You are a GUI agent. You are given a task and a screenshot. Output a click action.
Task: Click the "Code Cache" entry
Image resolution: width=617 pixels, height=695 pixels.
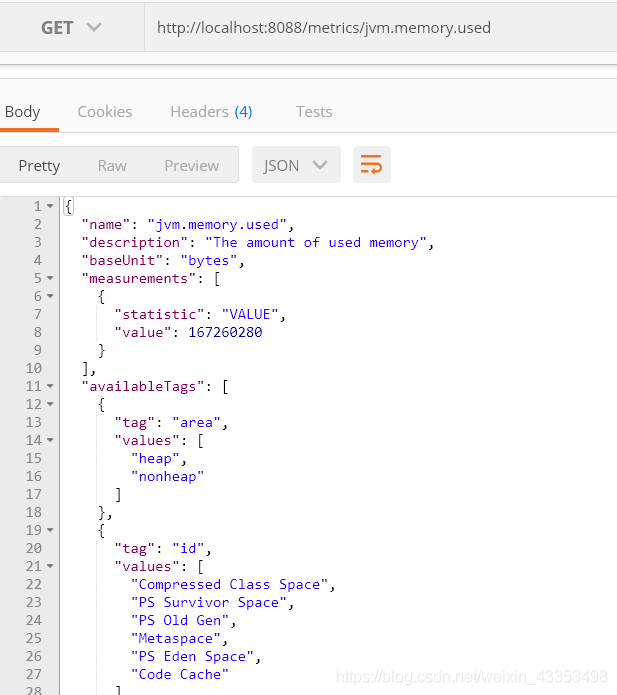point(180,675)
